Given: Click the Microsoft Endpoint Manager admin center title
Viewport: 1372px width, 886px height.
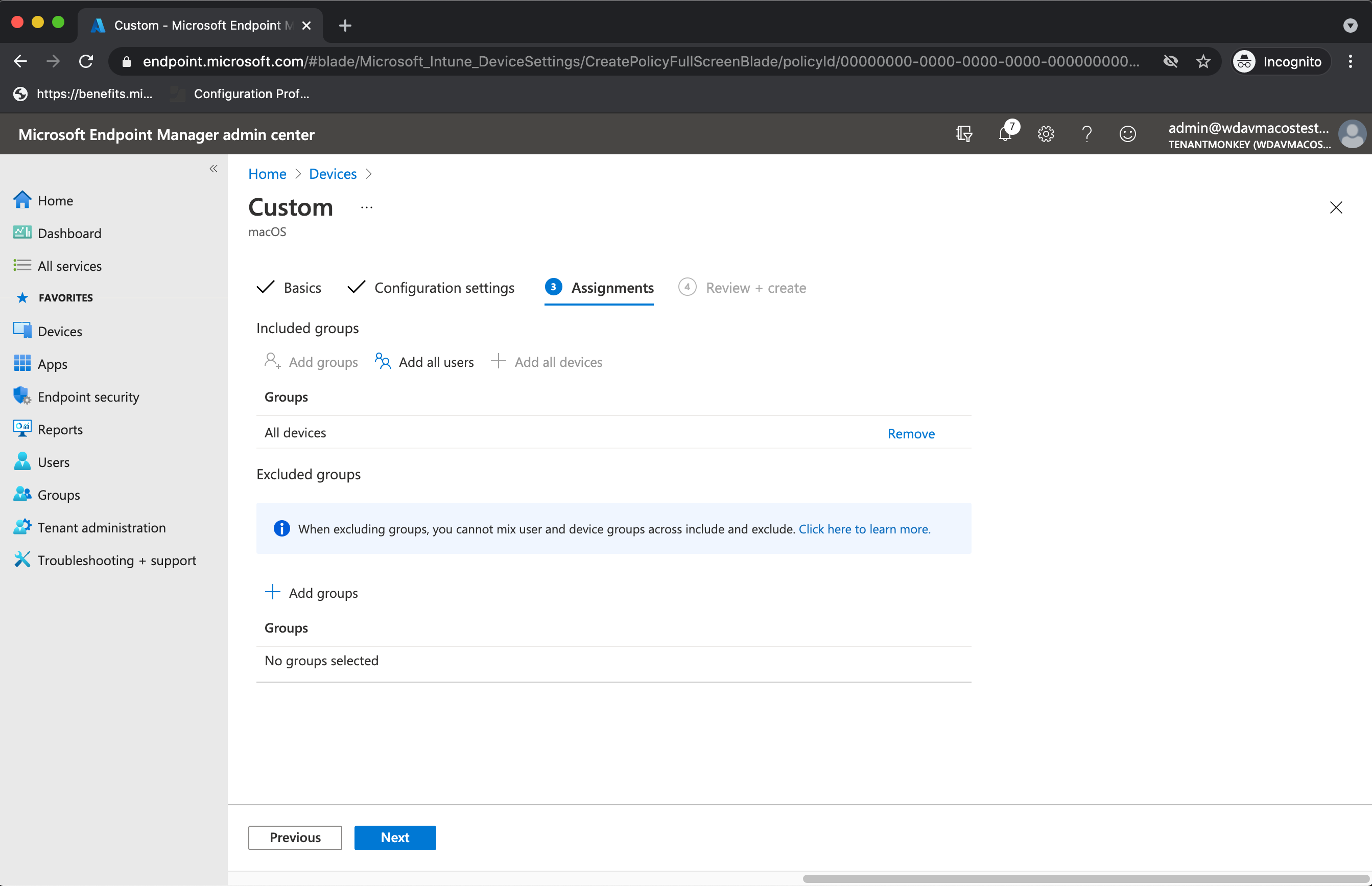Looking at the screenshot, I should 166,134.
